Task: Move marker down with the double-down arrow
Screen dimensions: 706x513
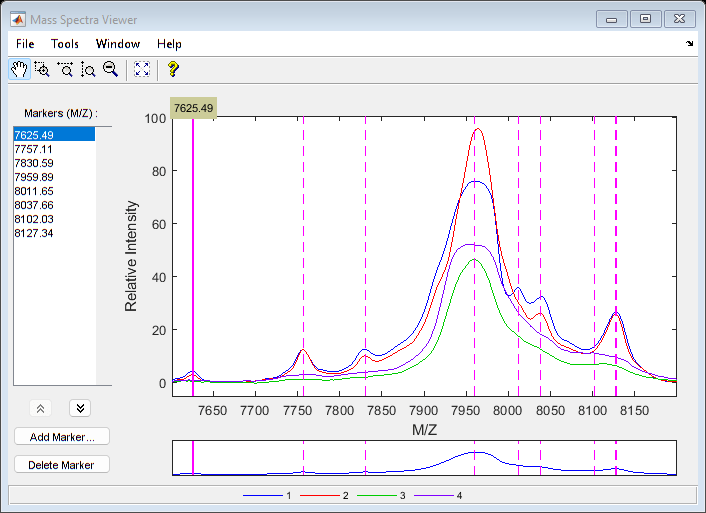Action: coord(81,408)
